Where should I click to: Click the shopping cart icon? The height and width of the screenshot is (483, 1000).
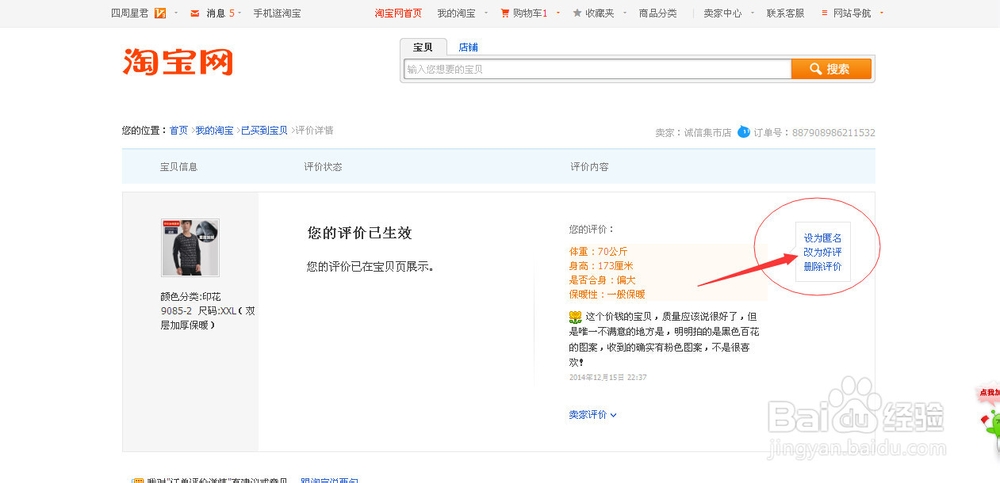pos(505,13)
